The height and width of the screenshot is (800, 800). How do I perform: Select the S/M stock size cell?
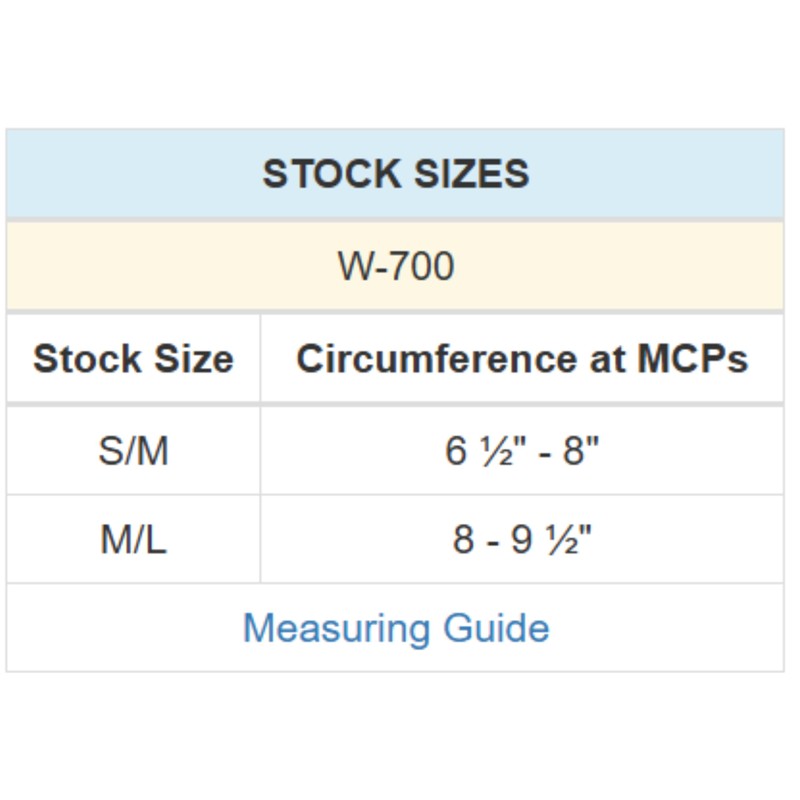click(x=133, y=451)
